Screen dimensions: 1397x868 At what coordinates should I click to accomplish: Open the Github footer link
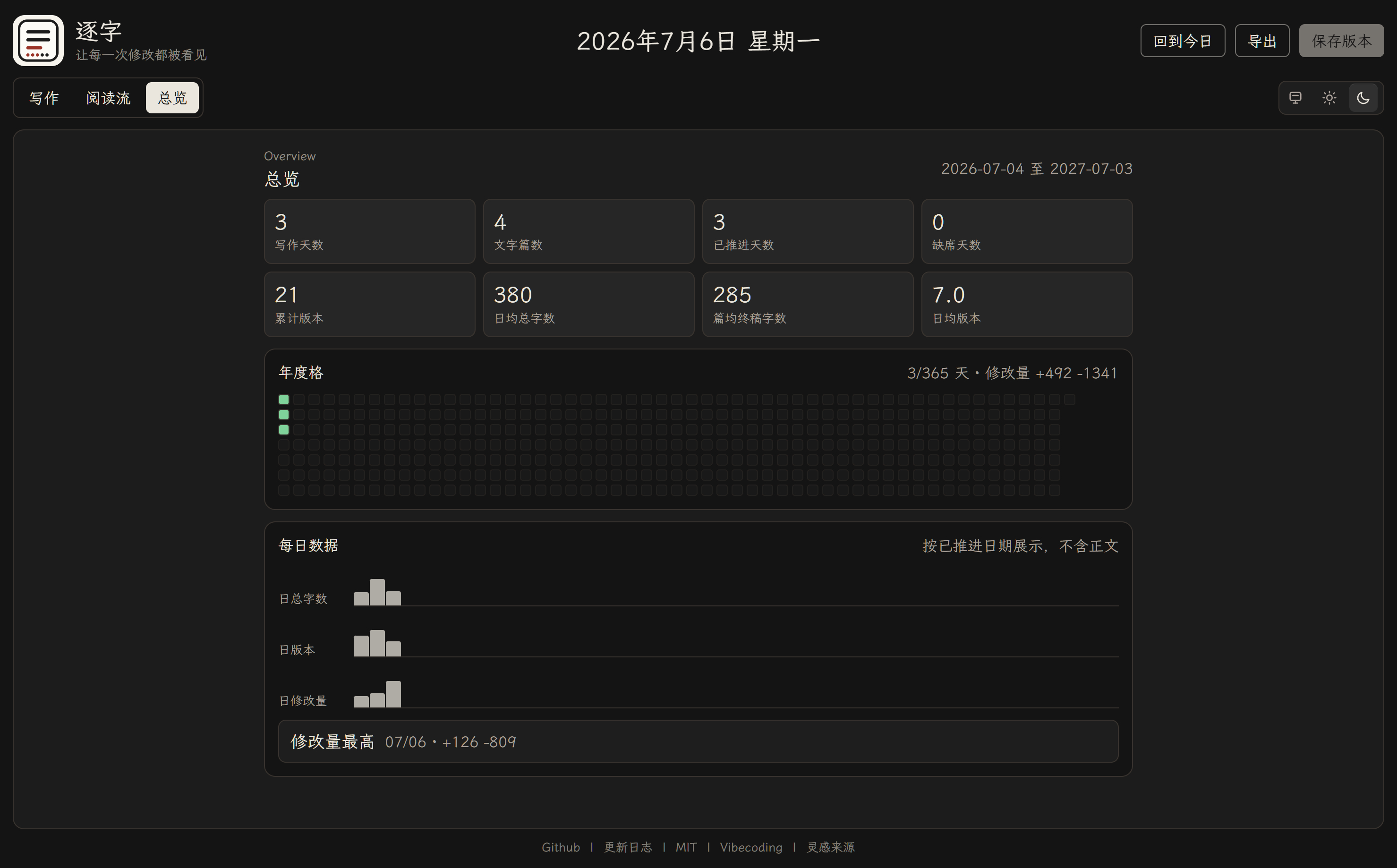point(561,847)
